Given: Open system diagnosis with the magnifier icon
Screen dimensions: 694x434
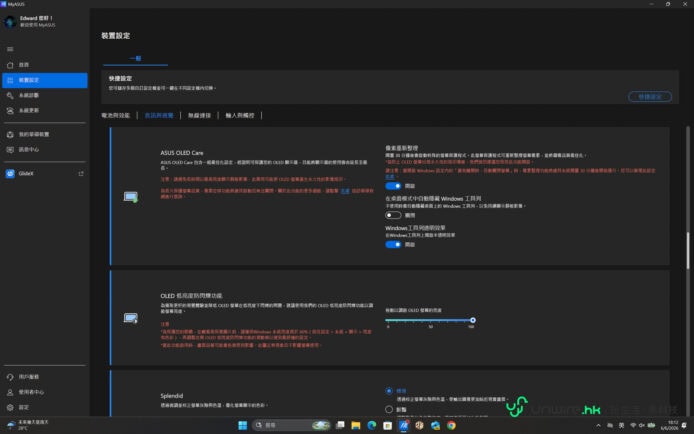Looking at the screenshot, I should click(x=10, y=96).
